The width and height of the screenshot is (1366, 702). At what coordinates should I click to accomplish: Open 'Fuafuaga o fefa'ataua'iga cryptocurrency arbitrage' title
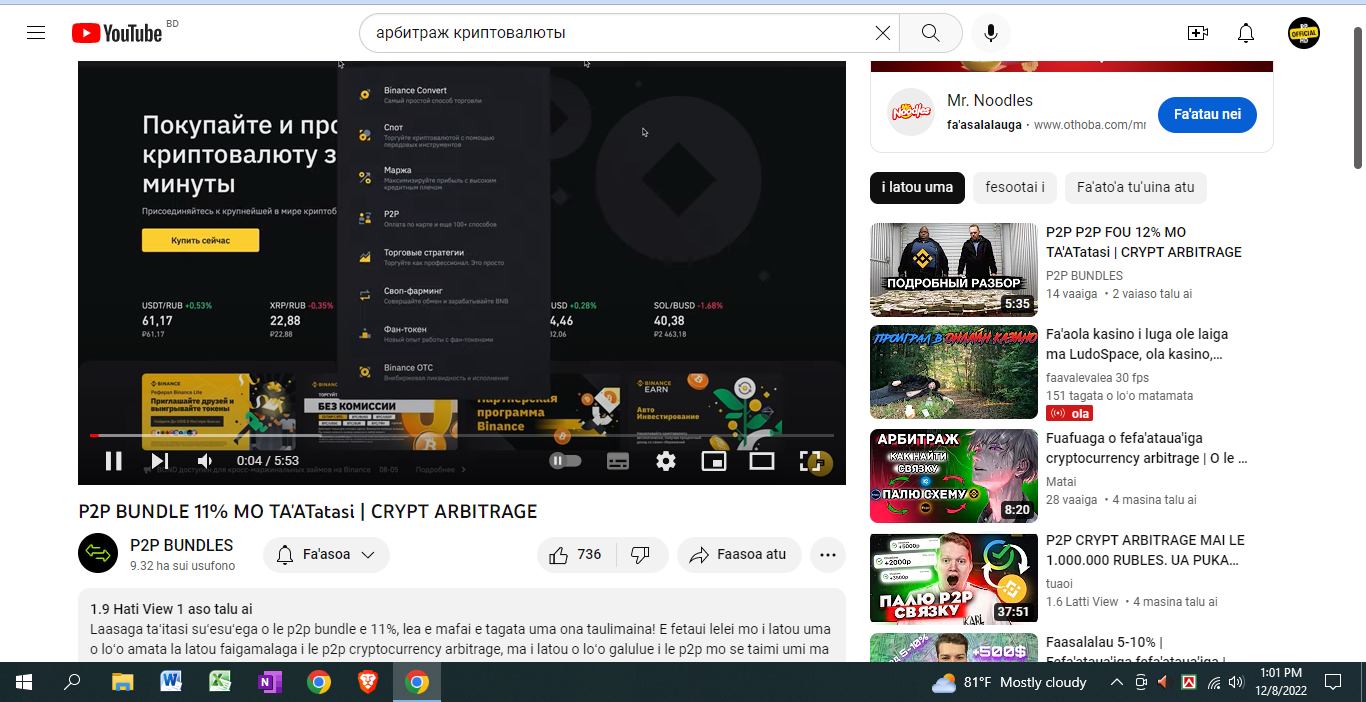tap(1147, 448)
